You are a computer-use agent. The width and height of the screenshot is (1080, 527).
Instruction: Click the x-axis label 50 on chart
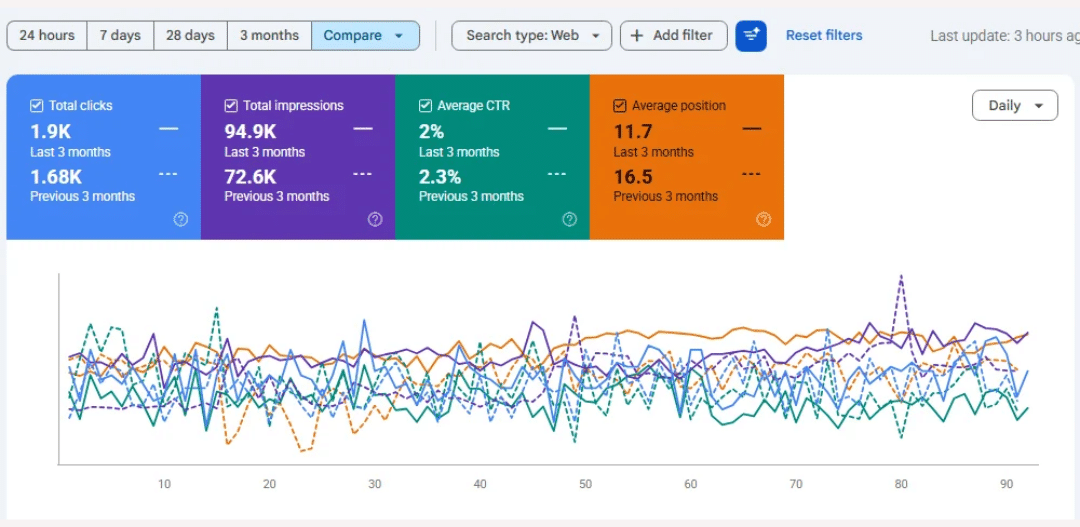point(585,484)
